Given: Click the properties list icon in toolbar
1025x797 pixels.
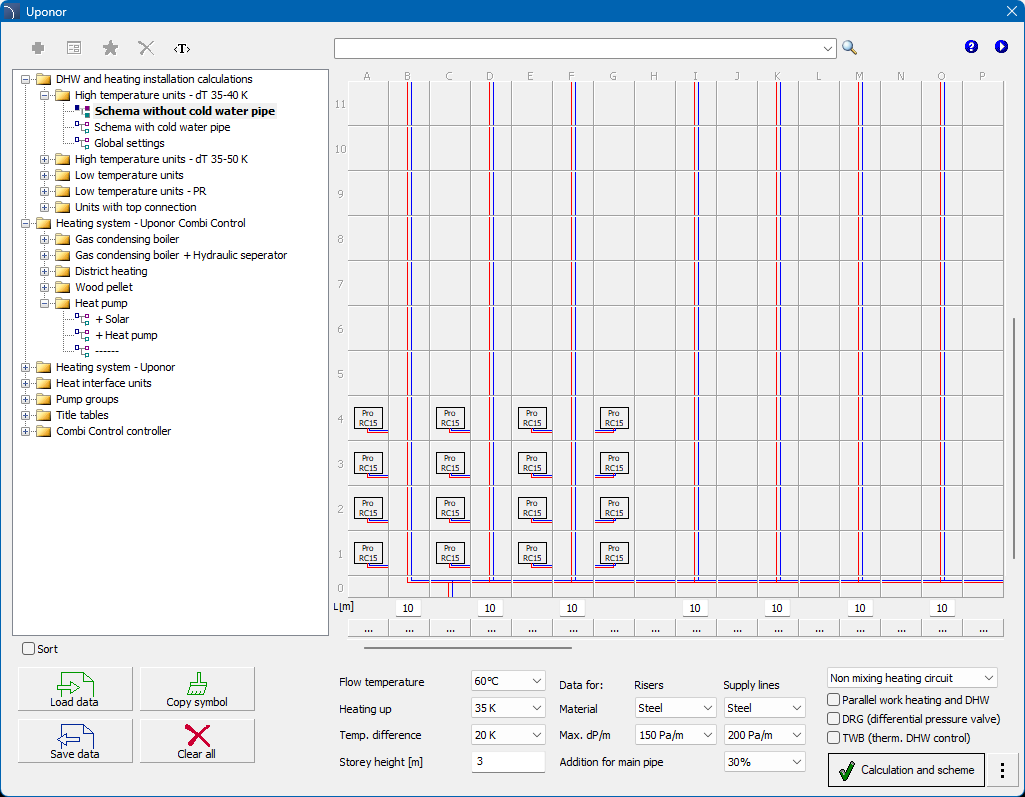Looking at the screenshot, I should [x=74, y=48].
